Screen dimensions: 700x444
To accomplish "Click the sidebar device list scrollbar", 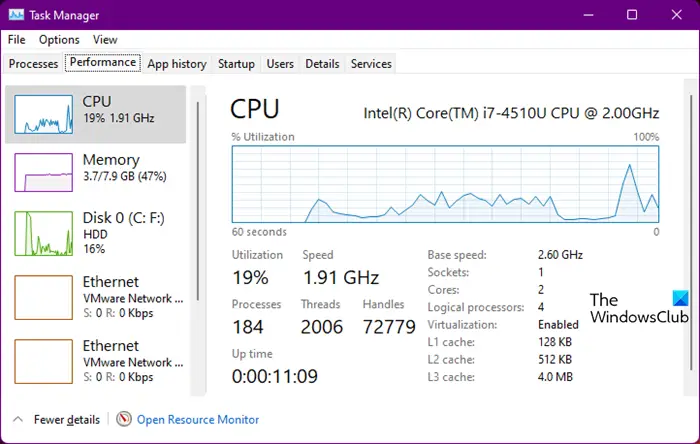I will [x=198, y=200].
